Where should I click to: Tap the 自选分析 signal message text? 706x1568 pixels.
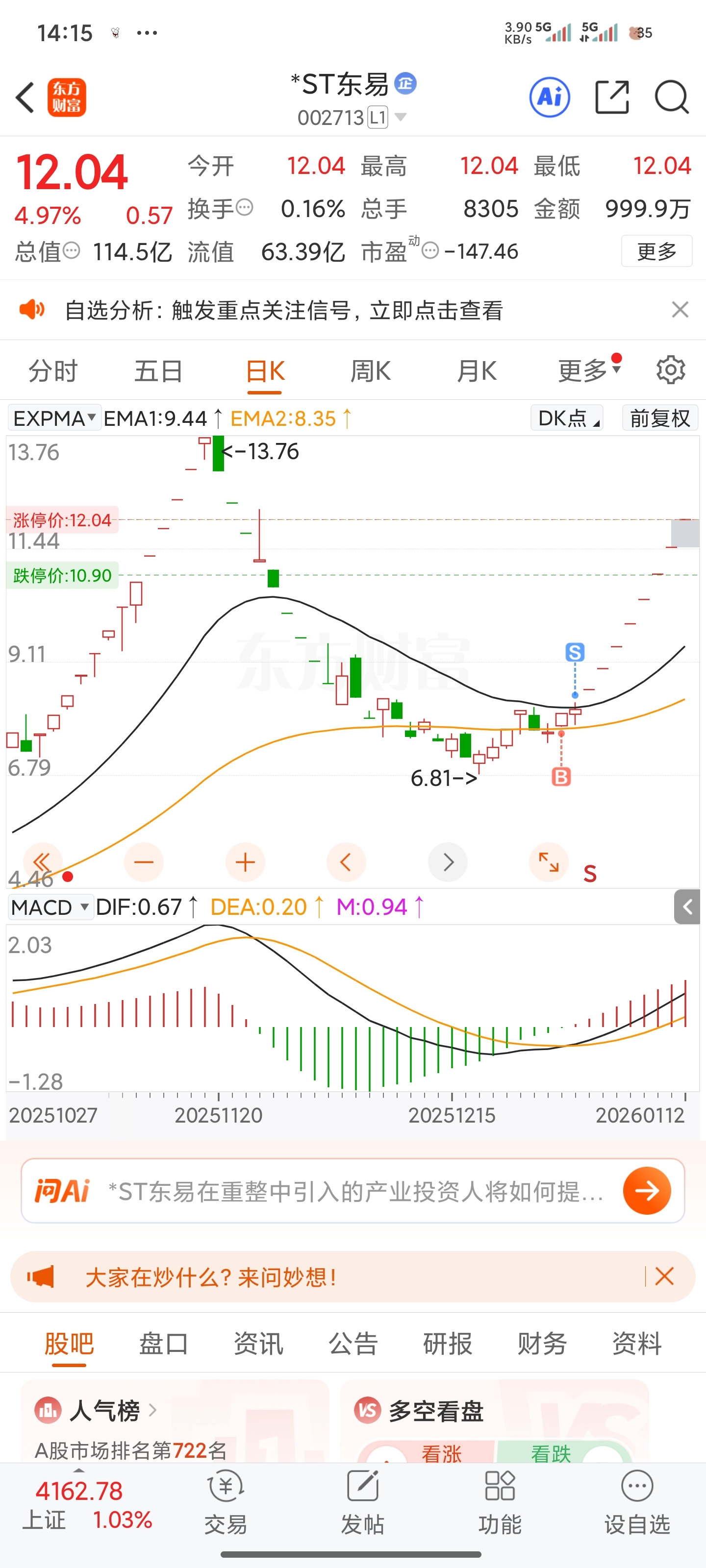point(284,310)
